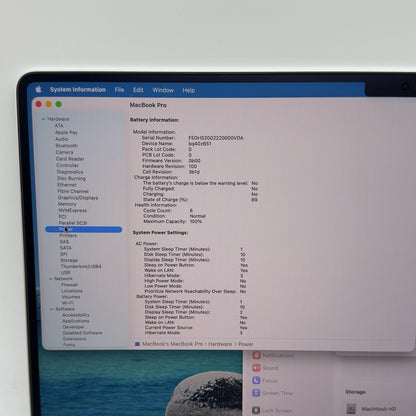
Task: Click Hardware in the bottom path bar
Action: (220, 344)
